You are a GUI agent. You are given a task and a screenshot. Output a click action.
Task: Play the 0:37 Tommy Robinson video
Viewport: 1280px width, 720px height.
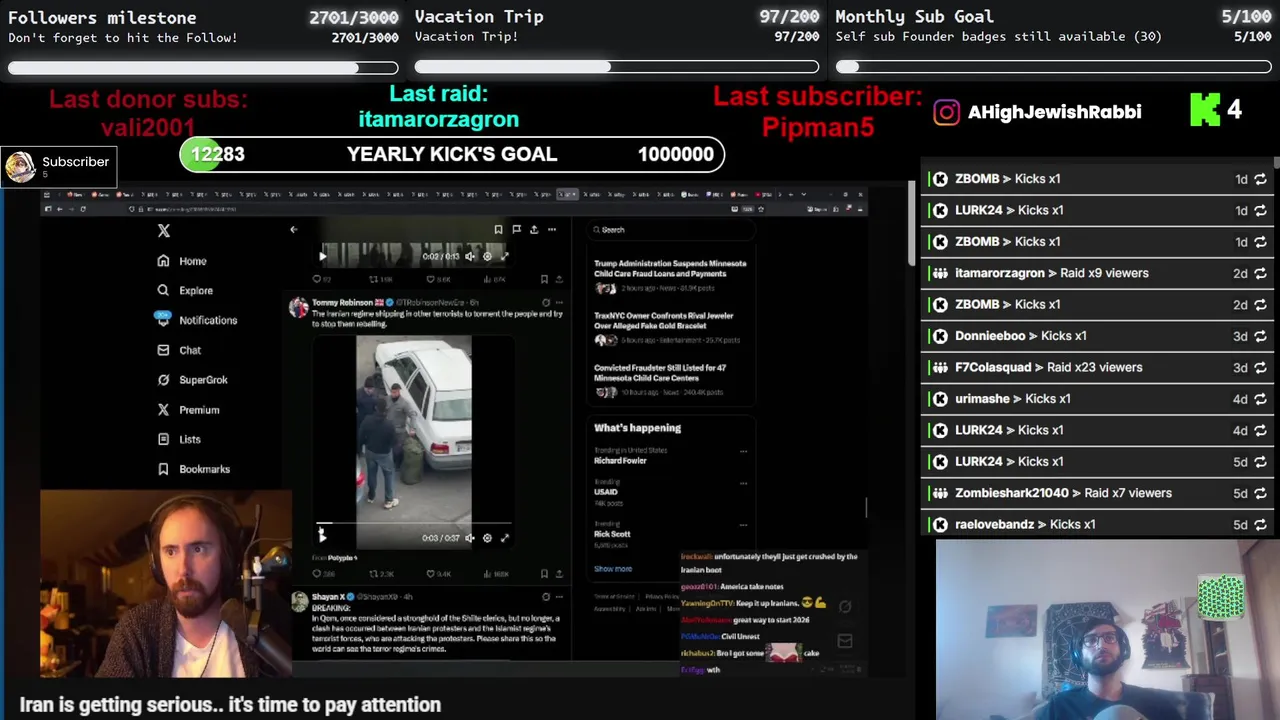pos(322,537)
